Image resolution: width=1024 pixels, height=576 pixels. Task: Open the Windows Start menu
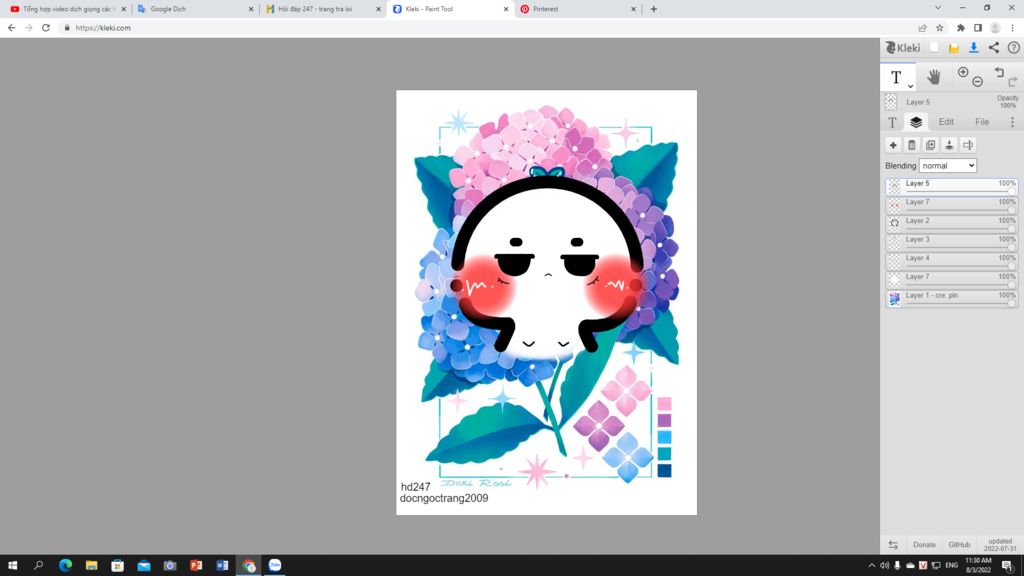(x=12, y=566)
